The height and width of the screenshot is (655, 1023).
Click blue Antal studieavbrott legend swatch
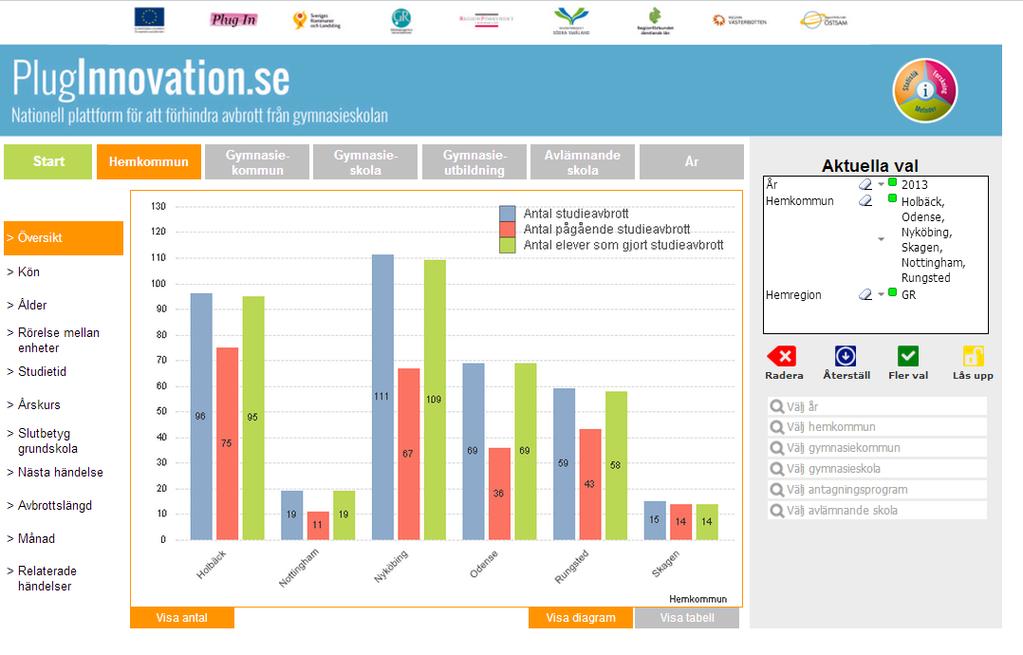point(508,213)
